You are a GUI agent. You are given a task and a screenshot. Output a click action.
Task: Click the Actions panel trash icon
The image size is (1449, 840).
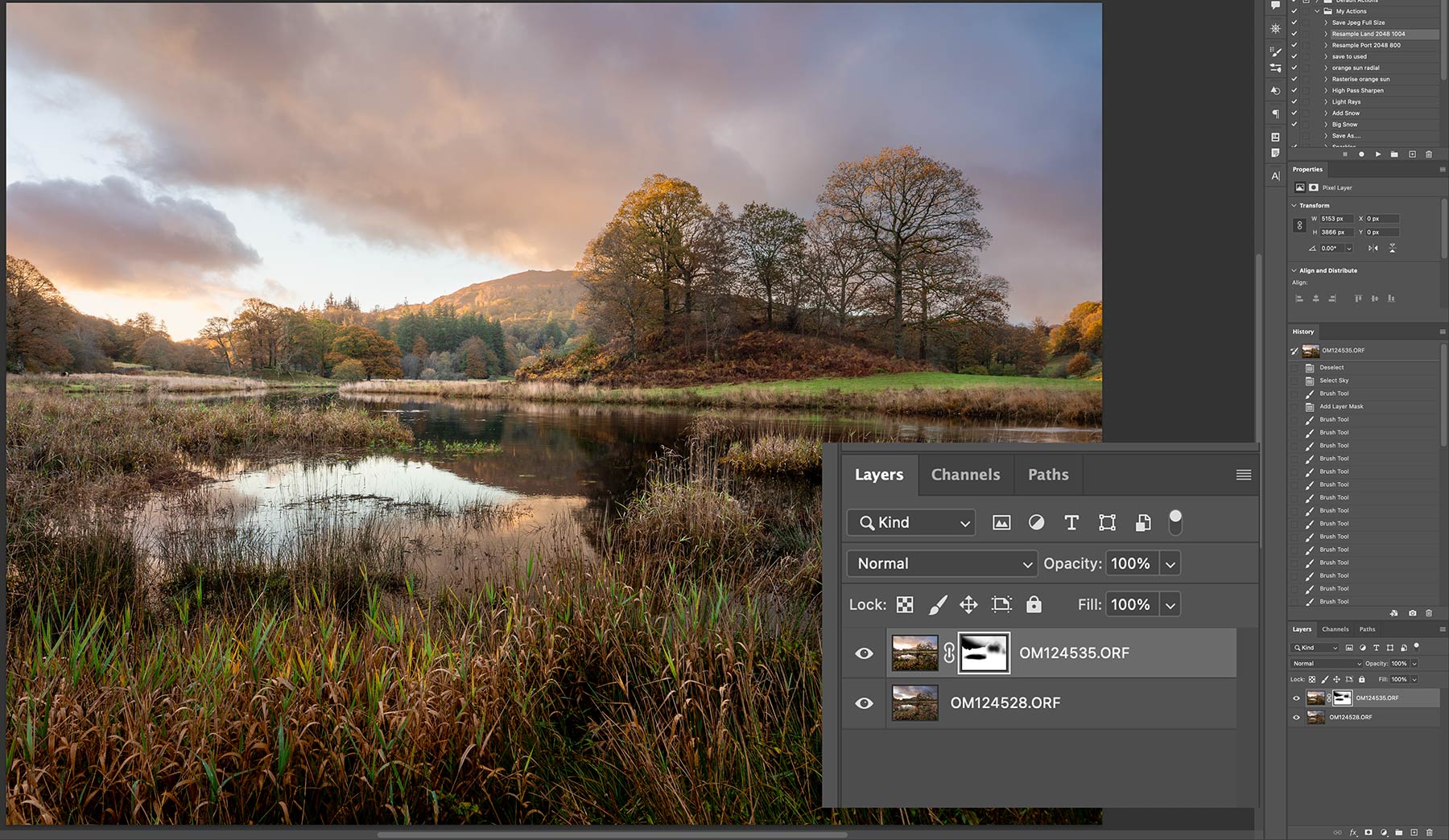[x=1429, y=154]
